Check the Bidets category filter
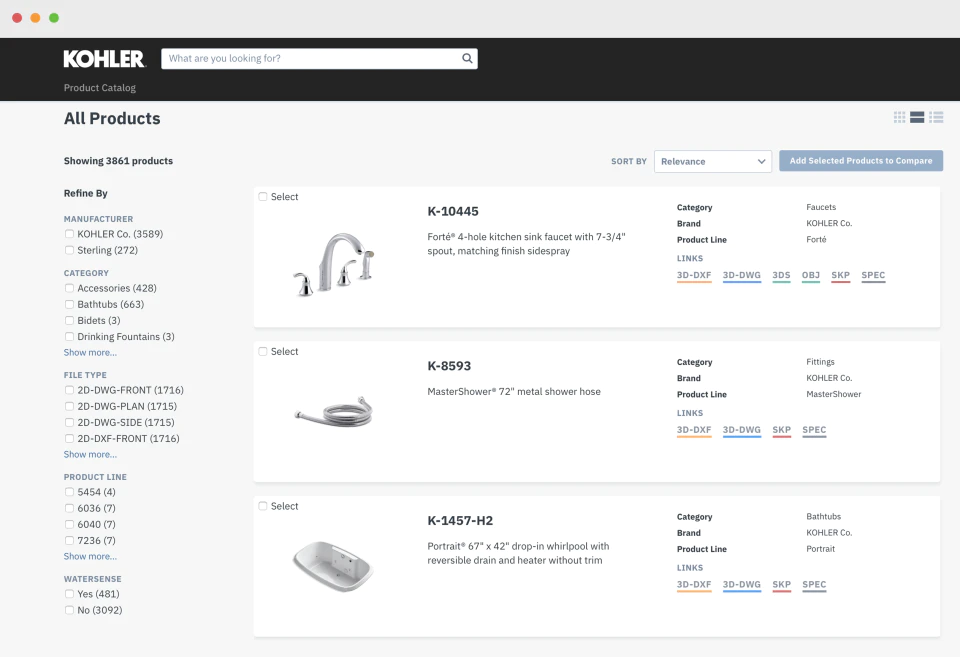 tap(69, 320)
